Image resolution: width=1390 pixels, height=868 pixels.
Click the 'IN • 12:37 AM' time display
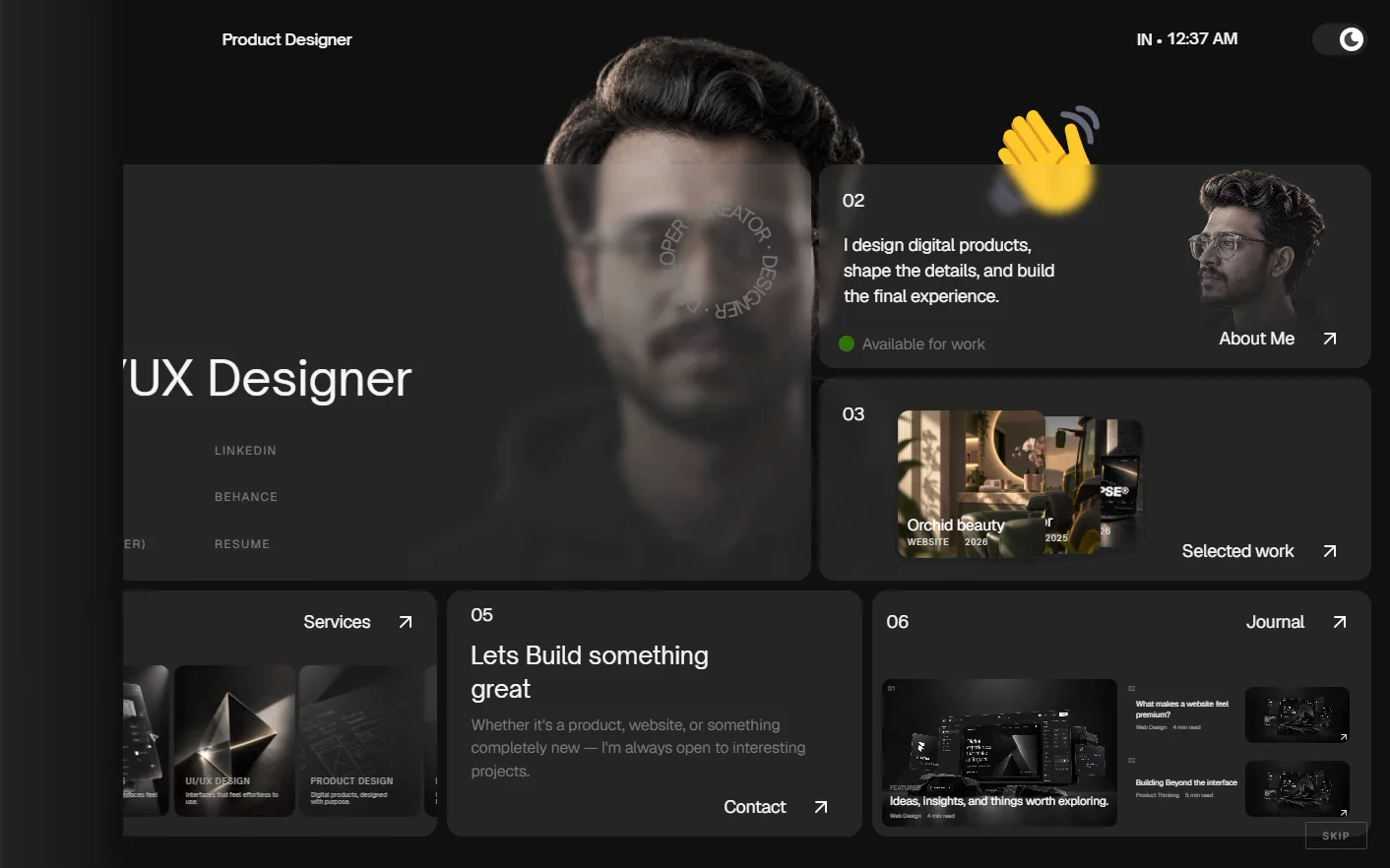(x=1187, y=39)
